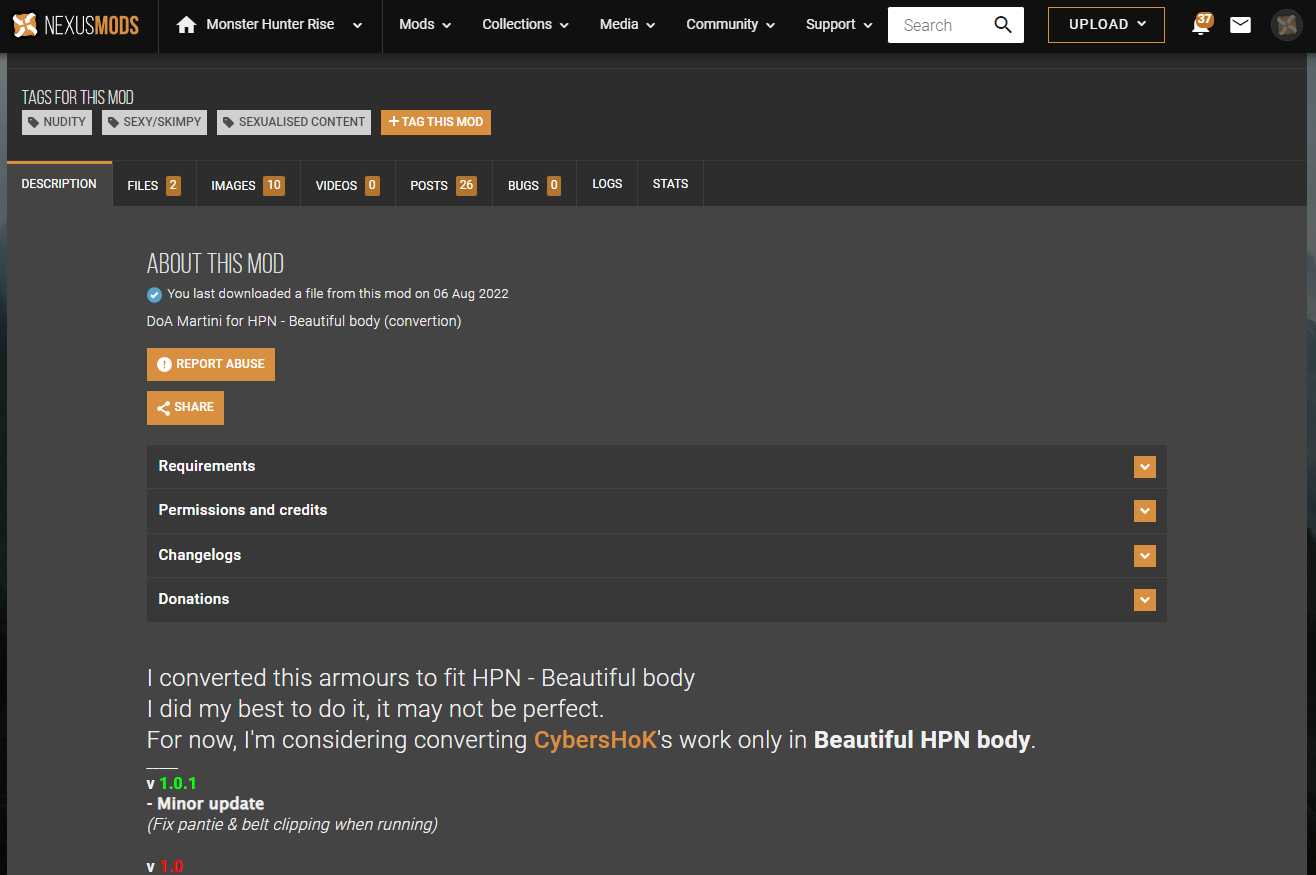The image size is (1316, 875).
Task: Click the NUDITY tag
Action: (57, 122)
